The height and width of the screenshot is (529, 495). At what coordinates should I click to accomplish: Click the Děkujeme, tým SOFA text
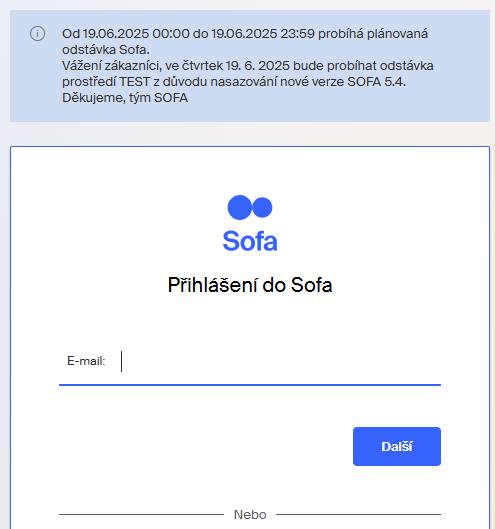point(125,98)
